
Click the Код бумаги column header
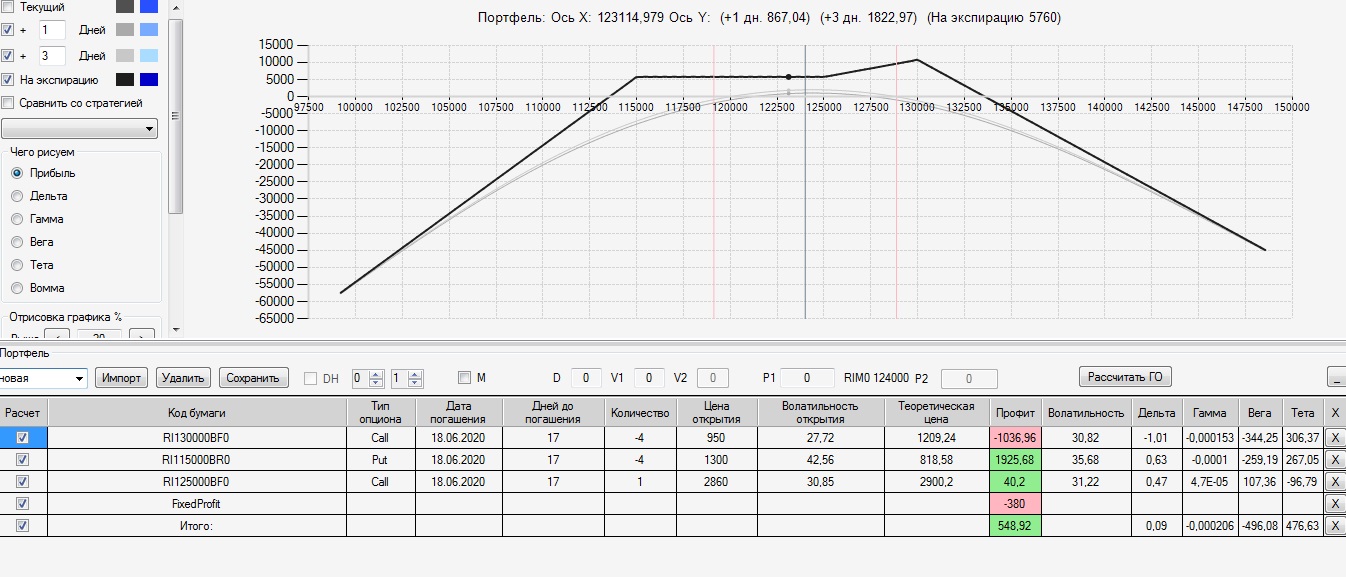tap(196, 411)
